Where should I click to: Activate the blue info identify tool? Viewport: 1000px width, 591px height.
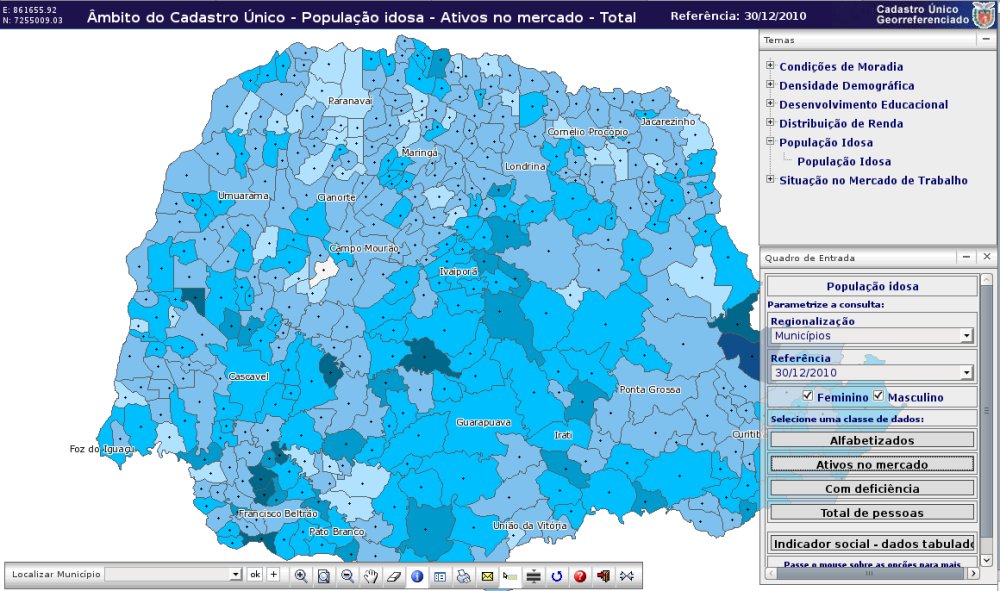click(417, 575)
